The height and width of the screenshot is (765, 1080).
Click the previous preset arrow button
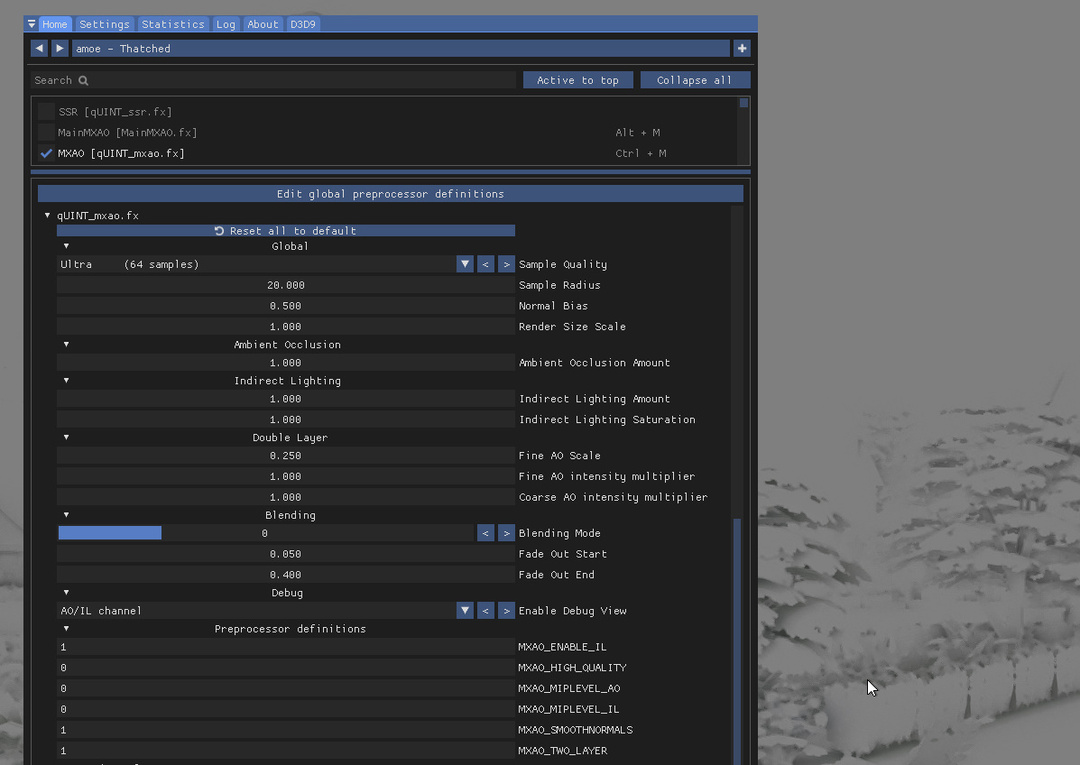tap(39, 48)
